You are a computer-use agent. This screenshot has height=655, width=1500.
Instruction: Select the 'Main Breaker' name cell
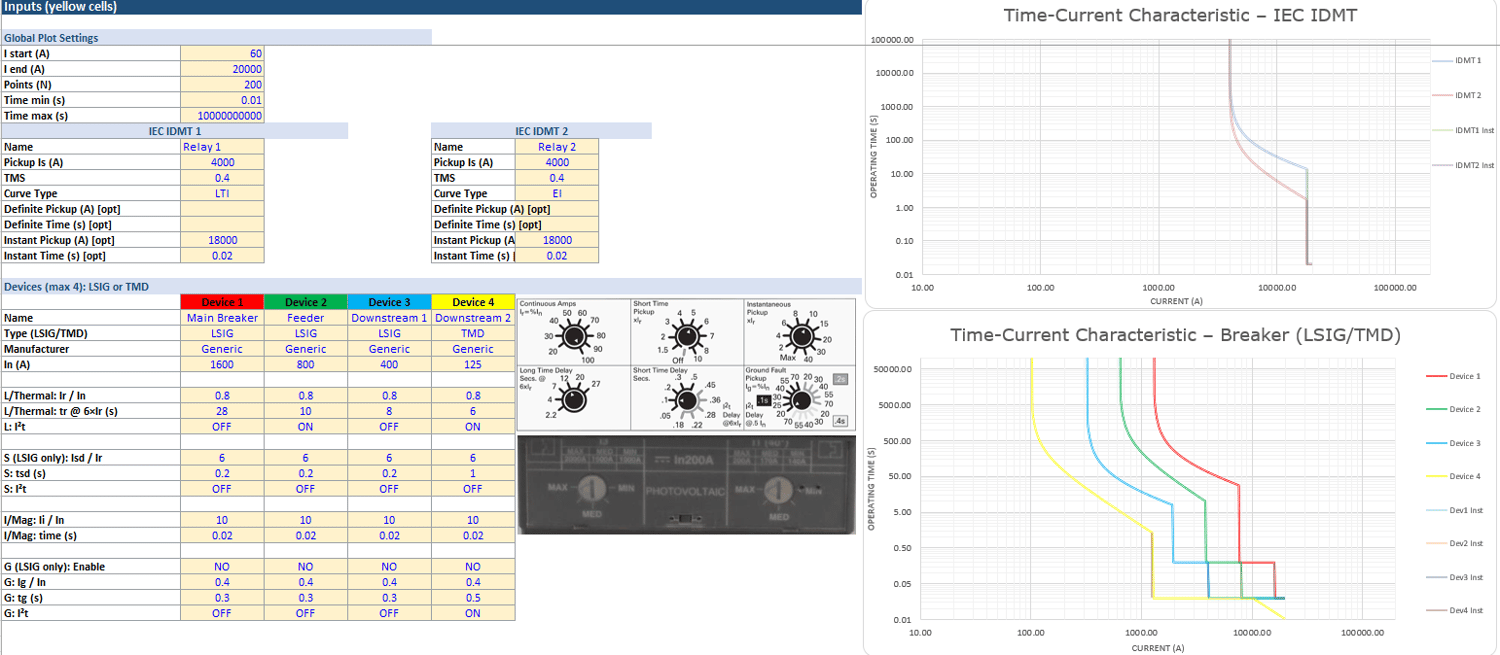[x=222, y=318]
